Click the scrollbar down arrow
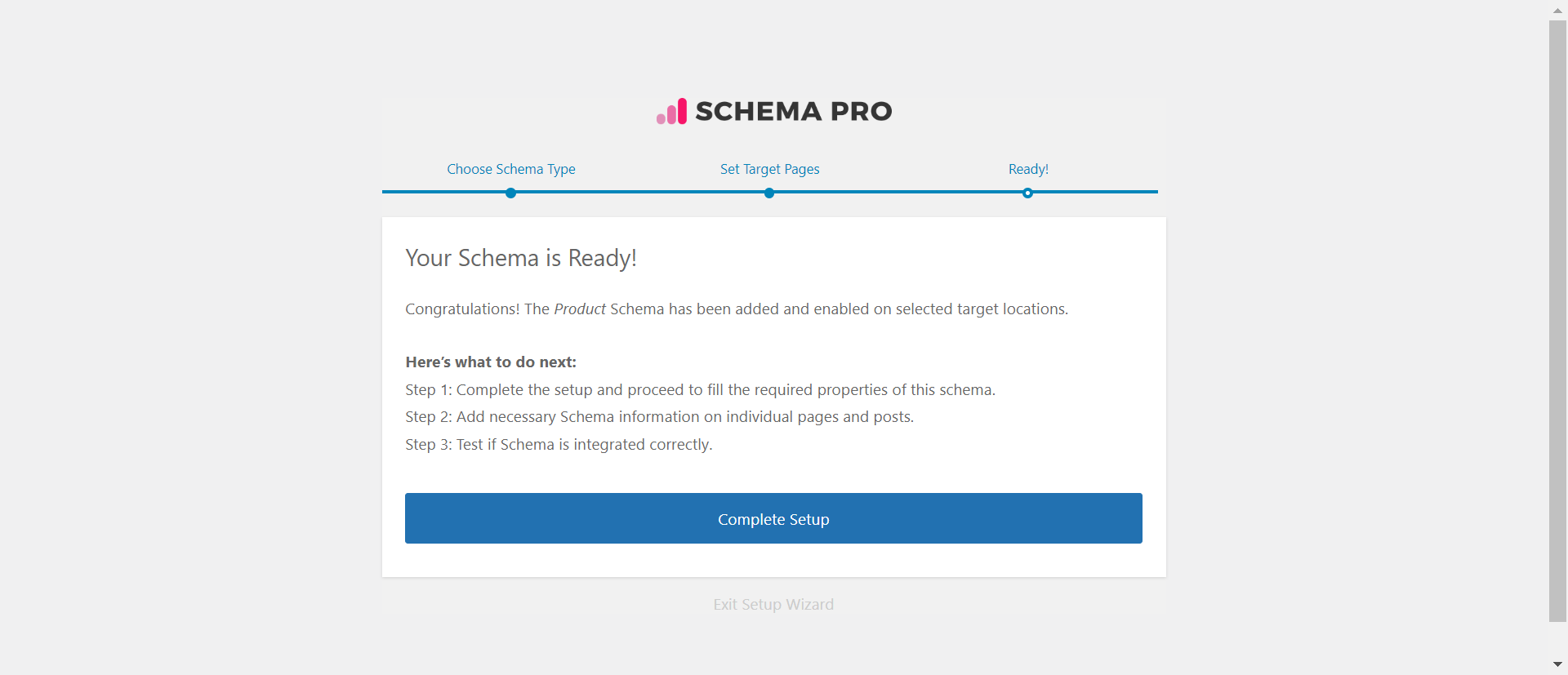 (x=1557, y=664)
